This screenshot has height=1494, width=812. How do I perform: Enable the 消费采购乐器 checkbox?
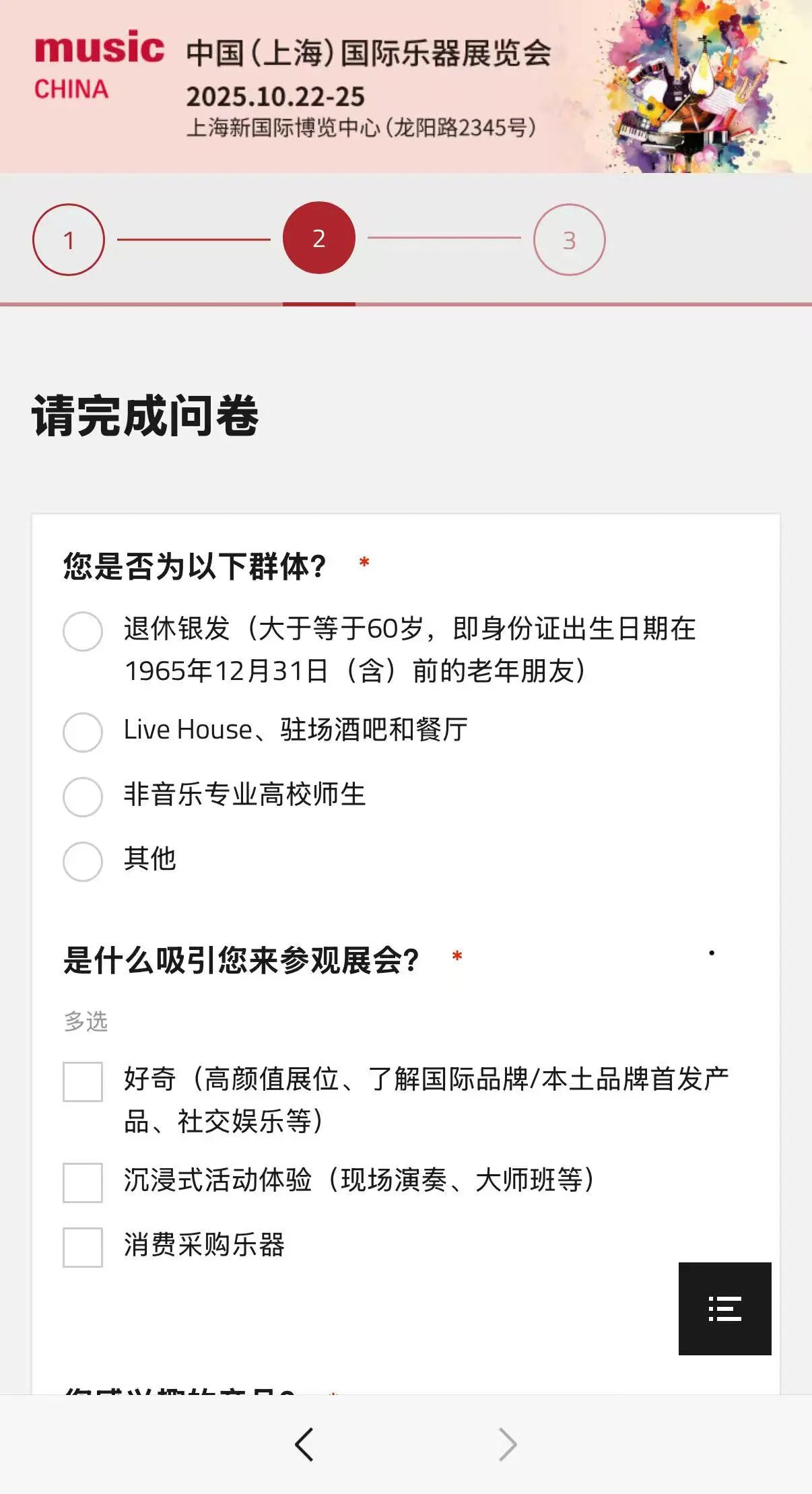[83, 1247]
